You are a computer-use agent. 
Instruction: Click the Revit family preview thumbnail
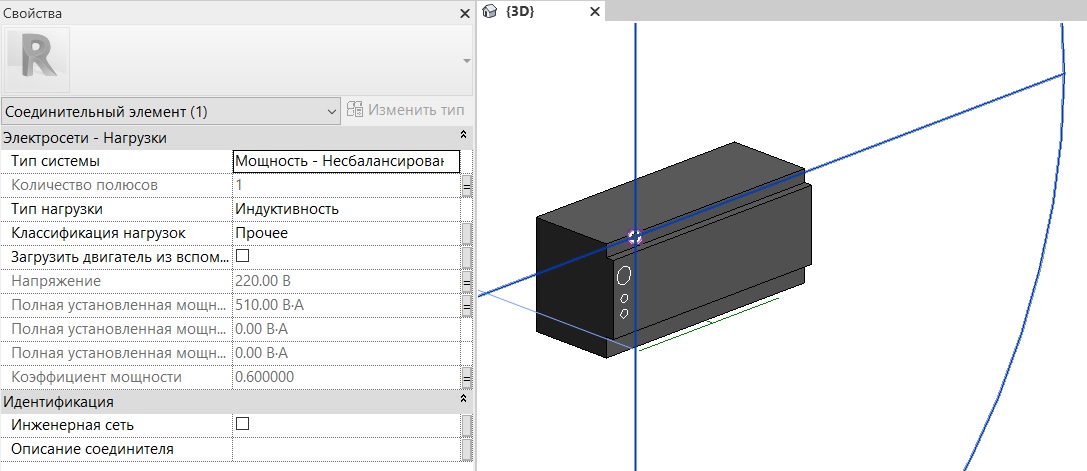click(37, 60)
